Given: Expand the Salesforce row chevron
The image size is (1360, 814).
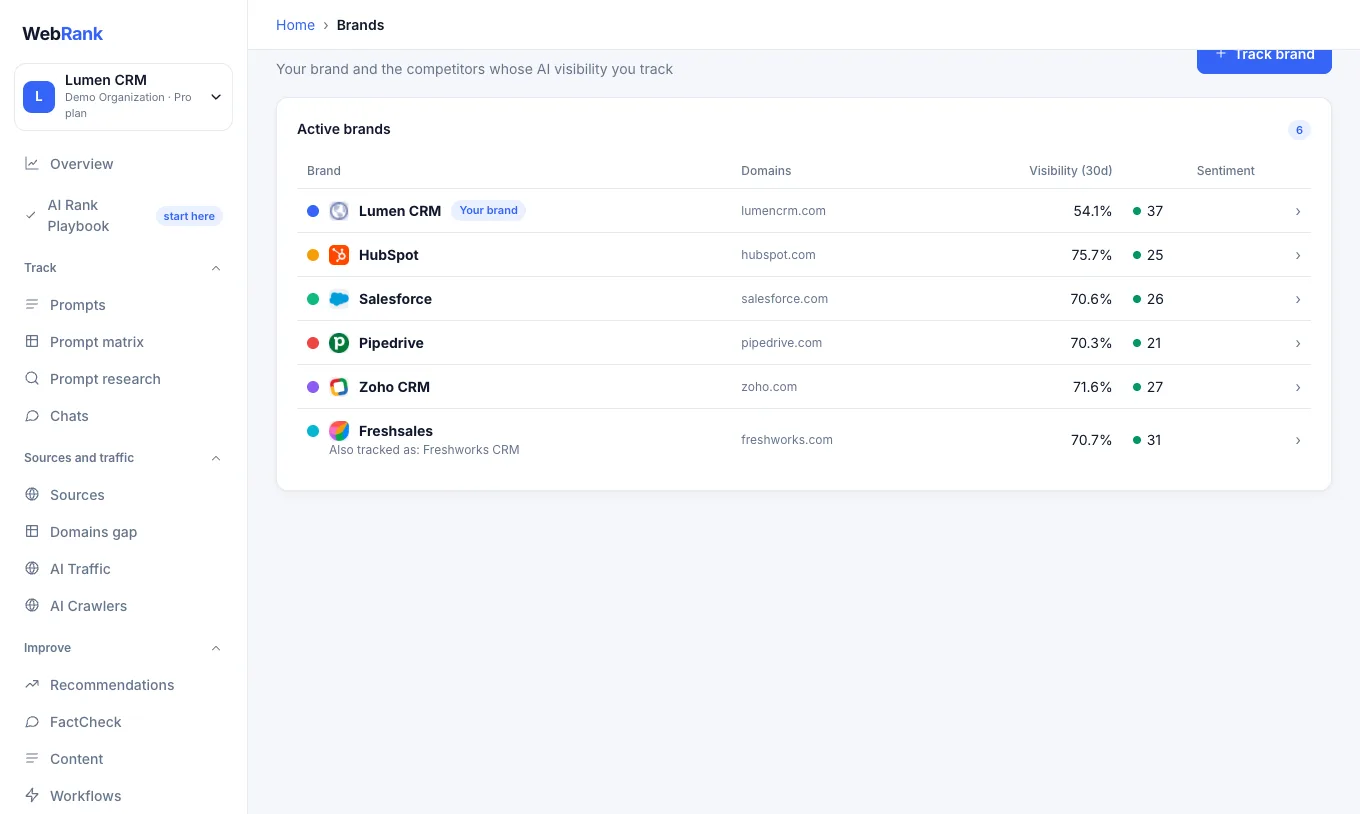Looking at the screenshot, I should click(x=1298, y=299).
